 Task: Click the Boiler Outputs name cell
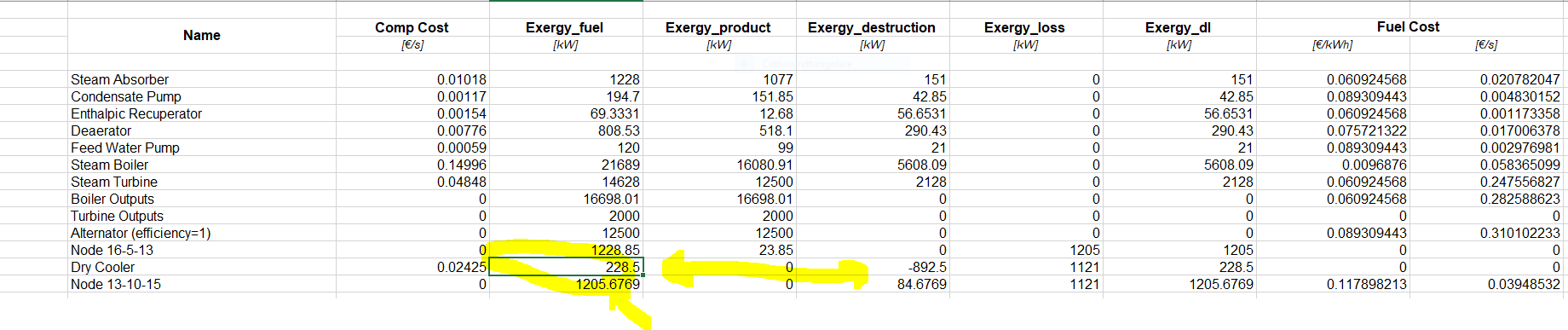[202, 199]
